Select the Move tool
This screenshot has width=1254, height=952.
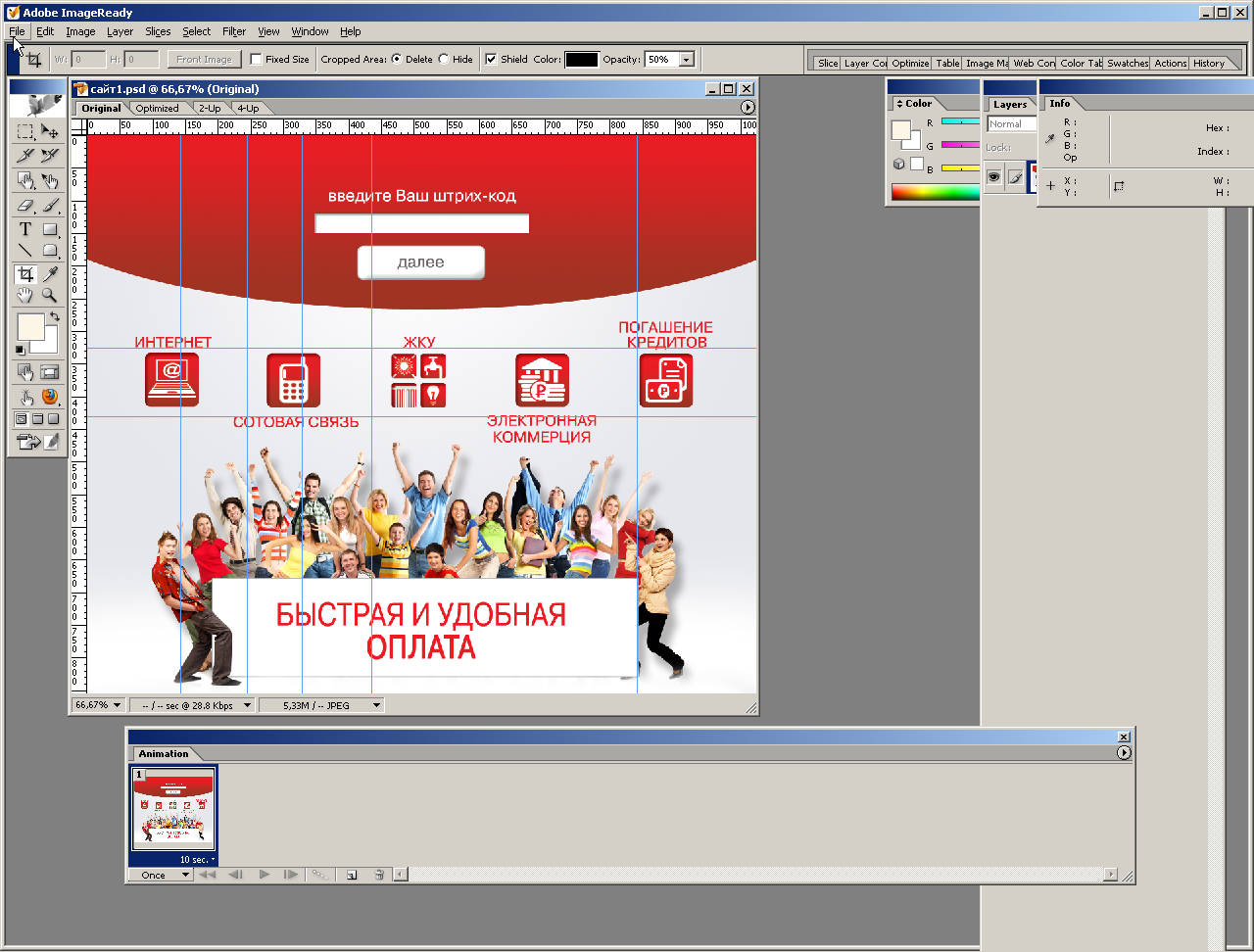tap(50, 132)
